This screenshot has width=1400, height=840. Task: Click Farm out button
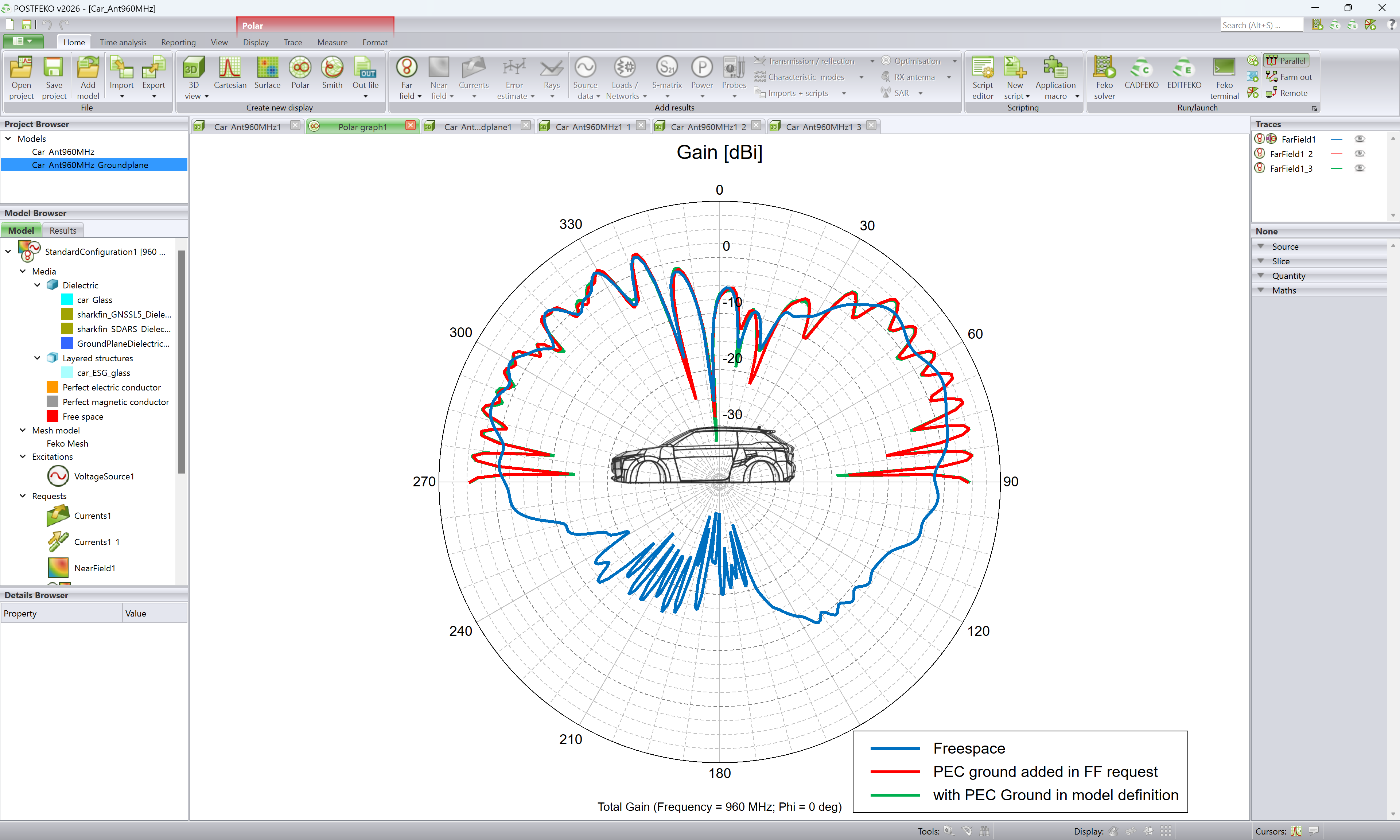[1289, 77]
